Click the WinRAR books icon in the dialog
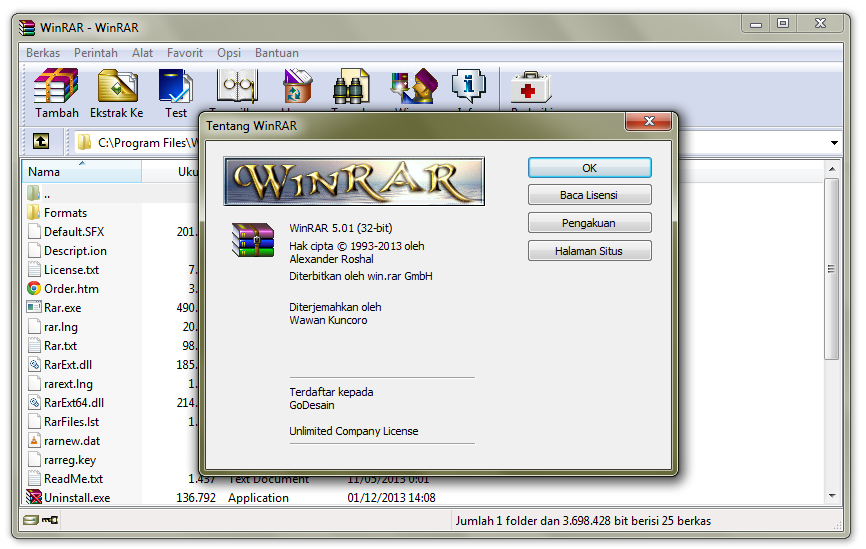This screenshot has width=866, height=549. click(253, 240)
